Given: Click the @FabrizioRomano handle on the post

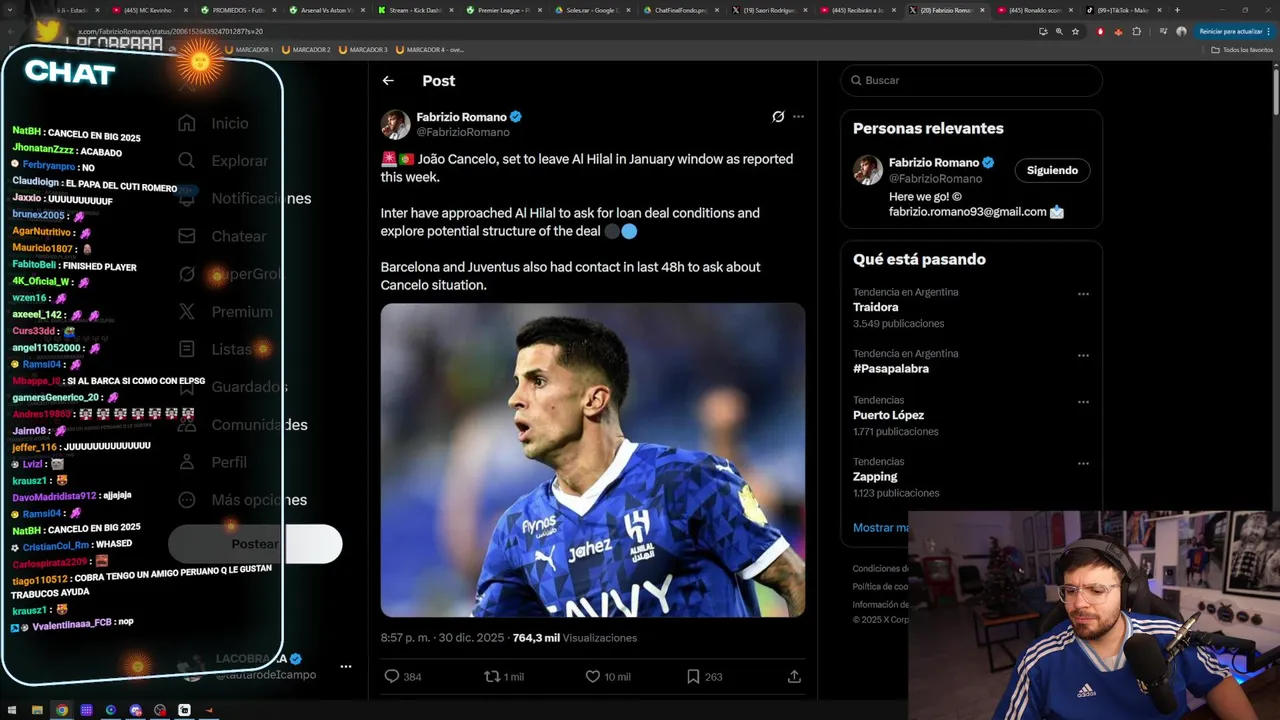Looking at the screenshot, I should (463, 132).
